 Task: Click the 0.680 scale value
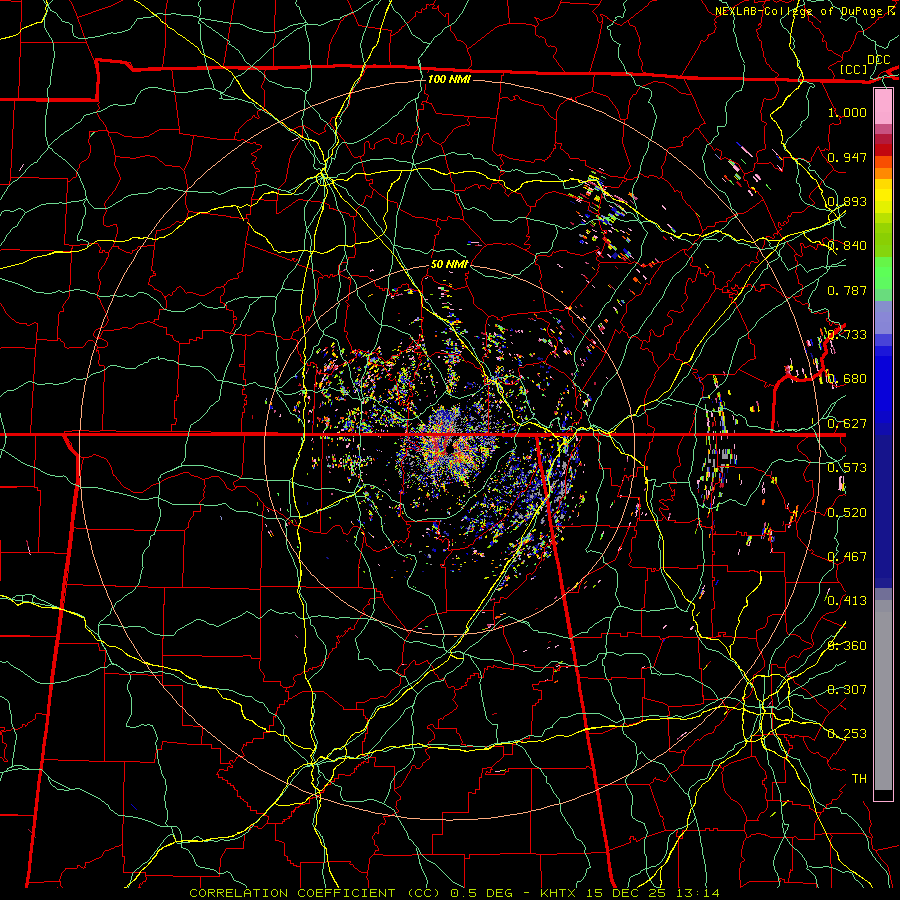point(847,379)
